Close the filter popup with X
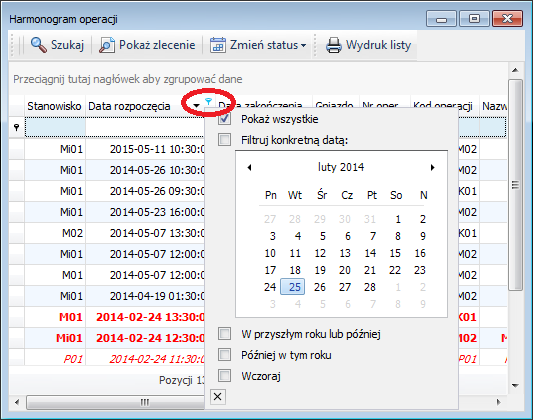This screenshot has width=533, height=420. (x=218, y=396)
